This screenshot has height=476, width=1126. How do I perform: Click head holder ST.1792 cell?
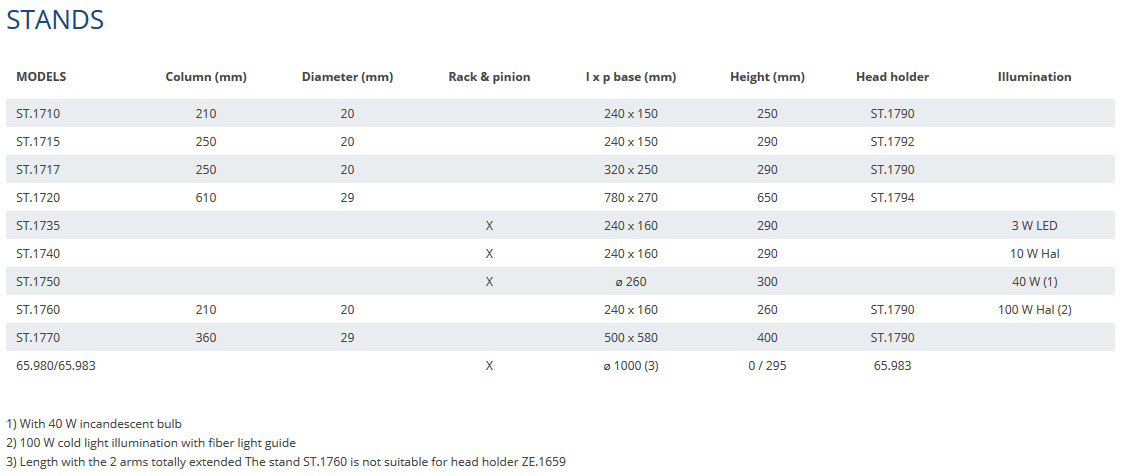(892, 141)
